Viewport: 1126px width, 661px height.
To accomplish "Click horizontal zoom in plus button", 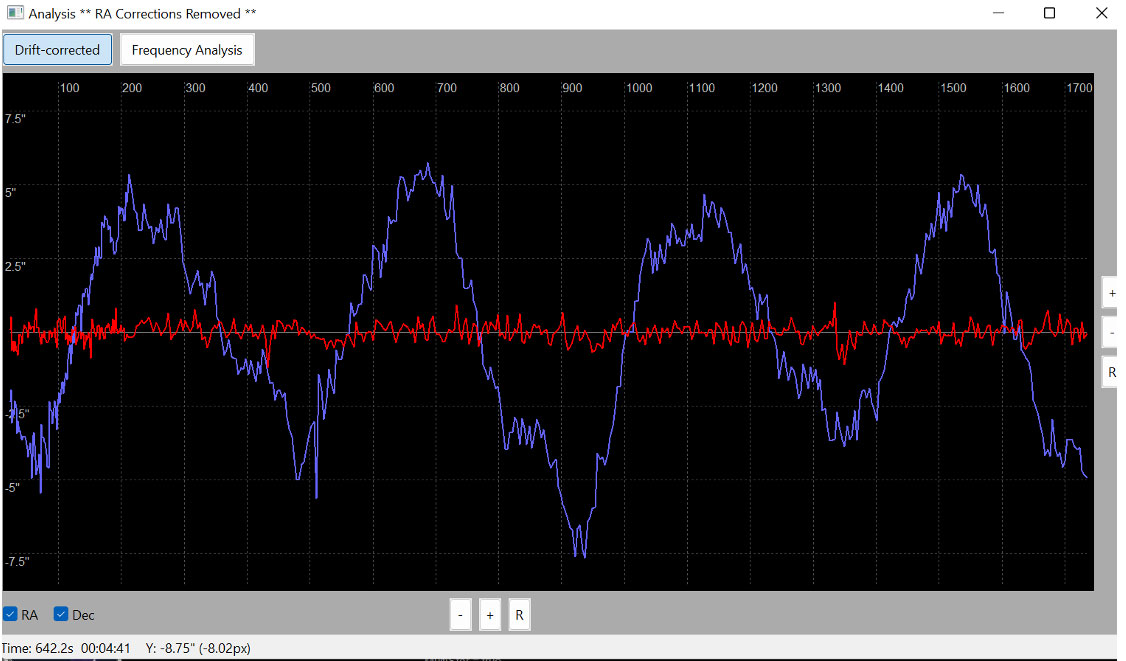I will 490,615.
